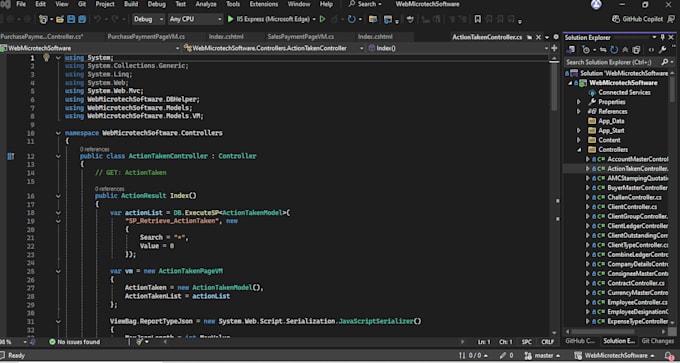The width and height of the screenshot is (680, 363).
Task: Click the New Project icon in toolbar
Action: click(43, 19)
